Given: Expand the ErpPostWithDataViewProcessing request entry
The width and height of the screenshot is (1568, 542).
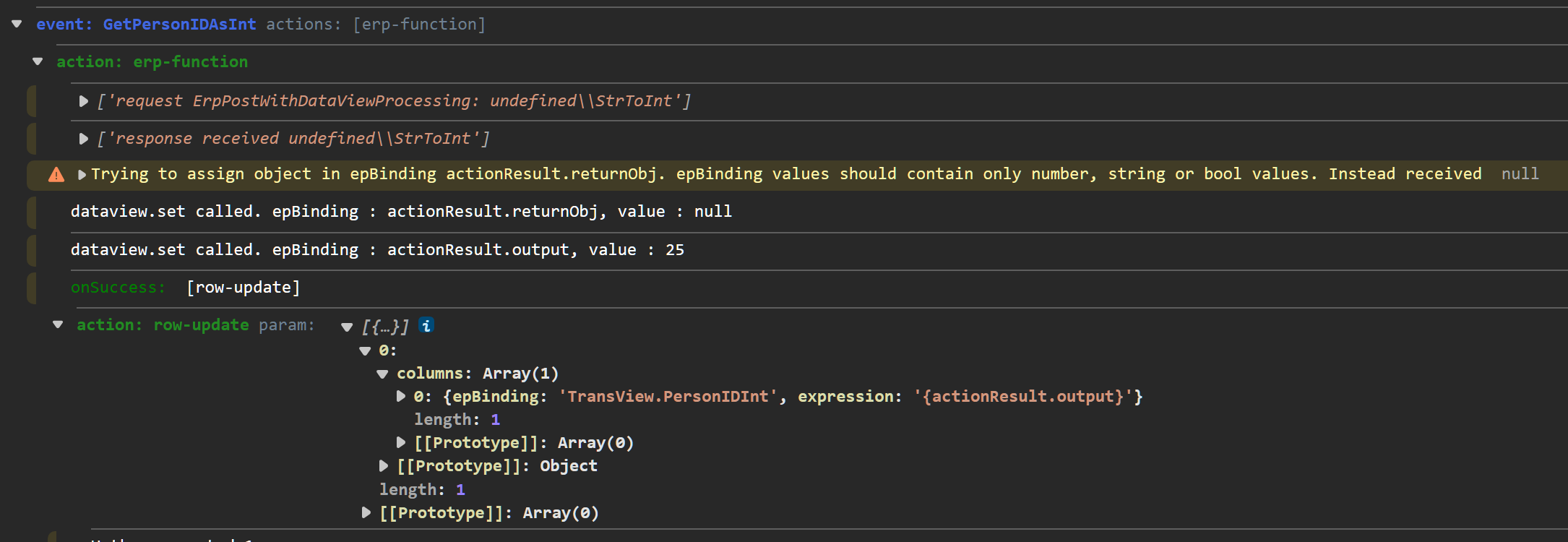Looking at the screenshot, I should click(84, 101).
